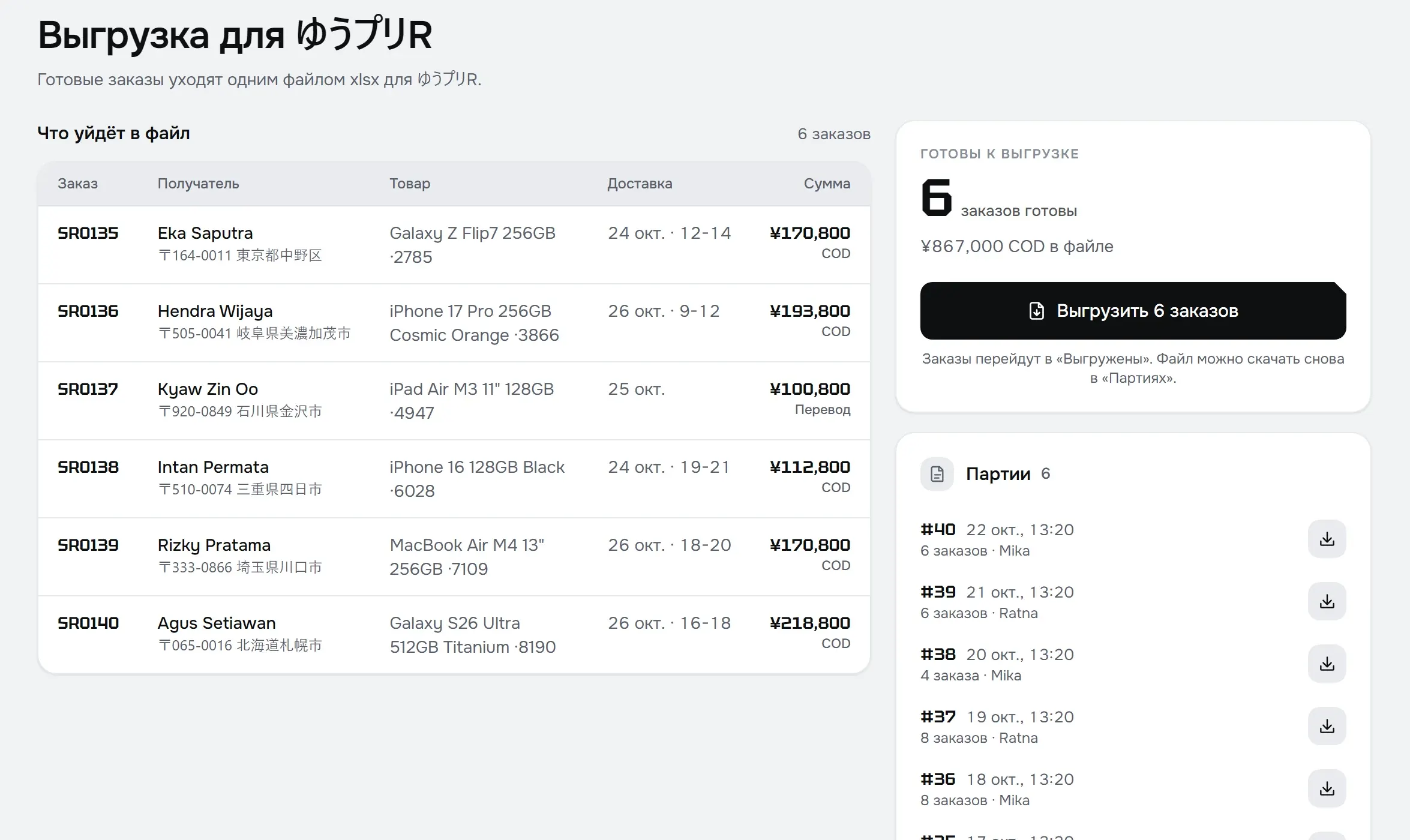Download batch #39 file
This screenshot has width=1410, height=840.
1327,601
